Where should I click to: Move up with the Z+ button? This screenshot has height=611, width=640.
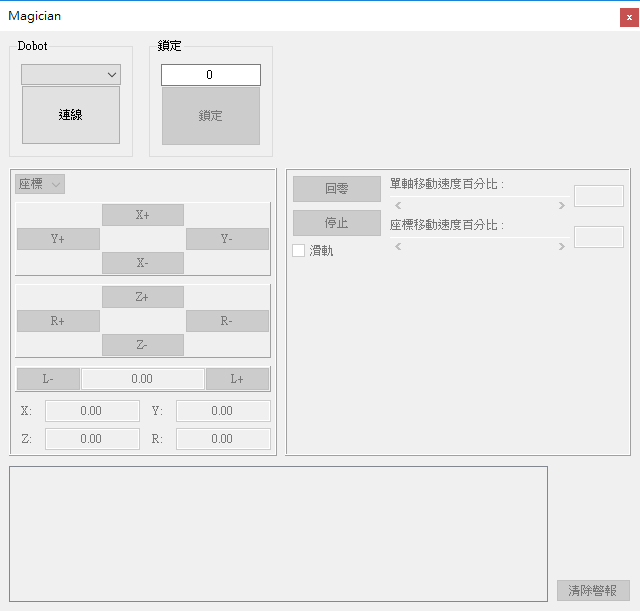click(142, 297)
